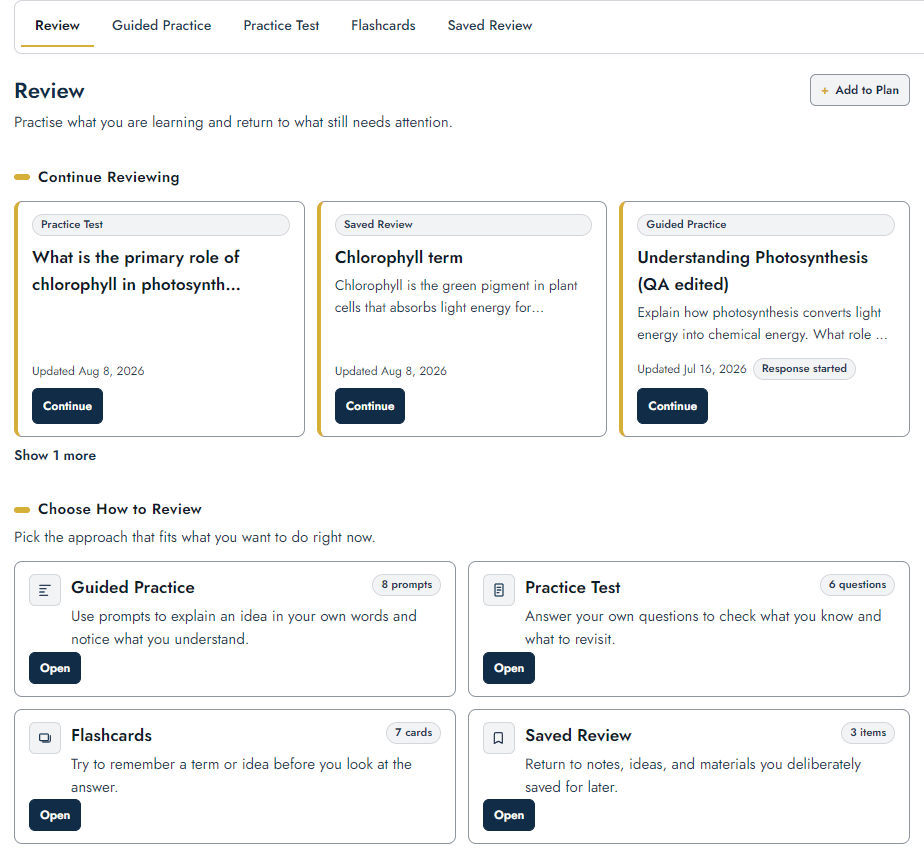Expand list with Show 1 more
Viewport: 924px width, 857px height.
tap(55, 456)
